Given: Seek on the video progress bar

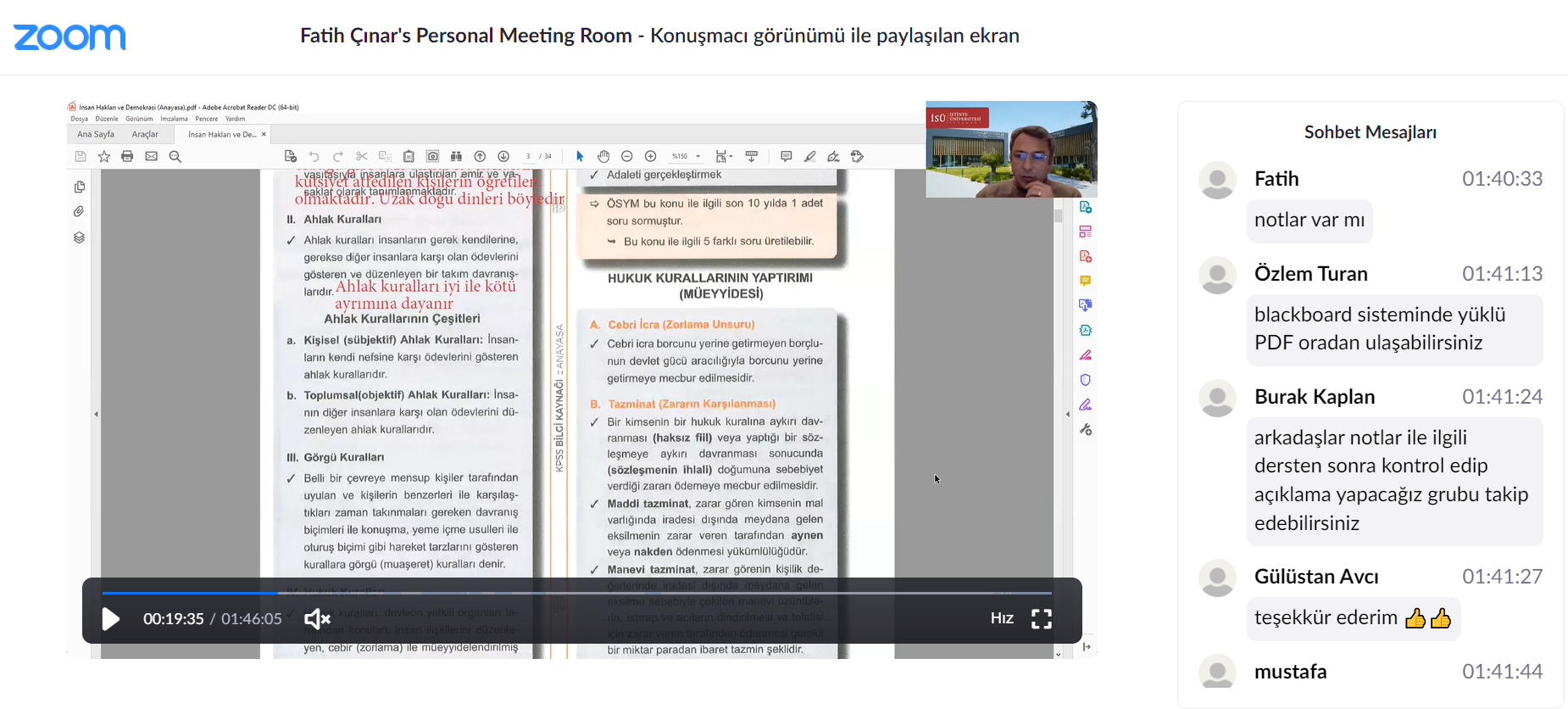Looking at the screenshot, I should 576,593.
